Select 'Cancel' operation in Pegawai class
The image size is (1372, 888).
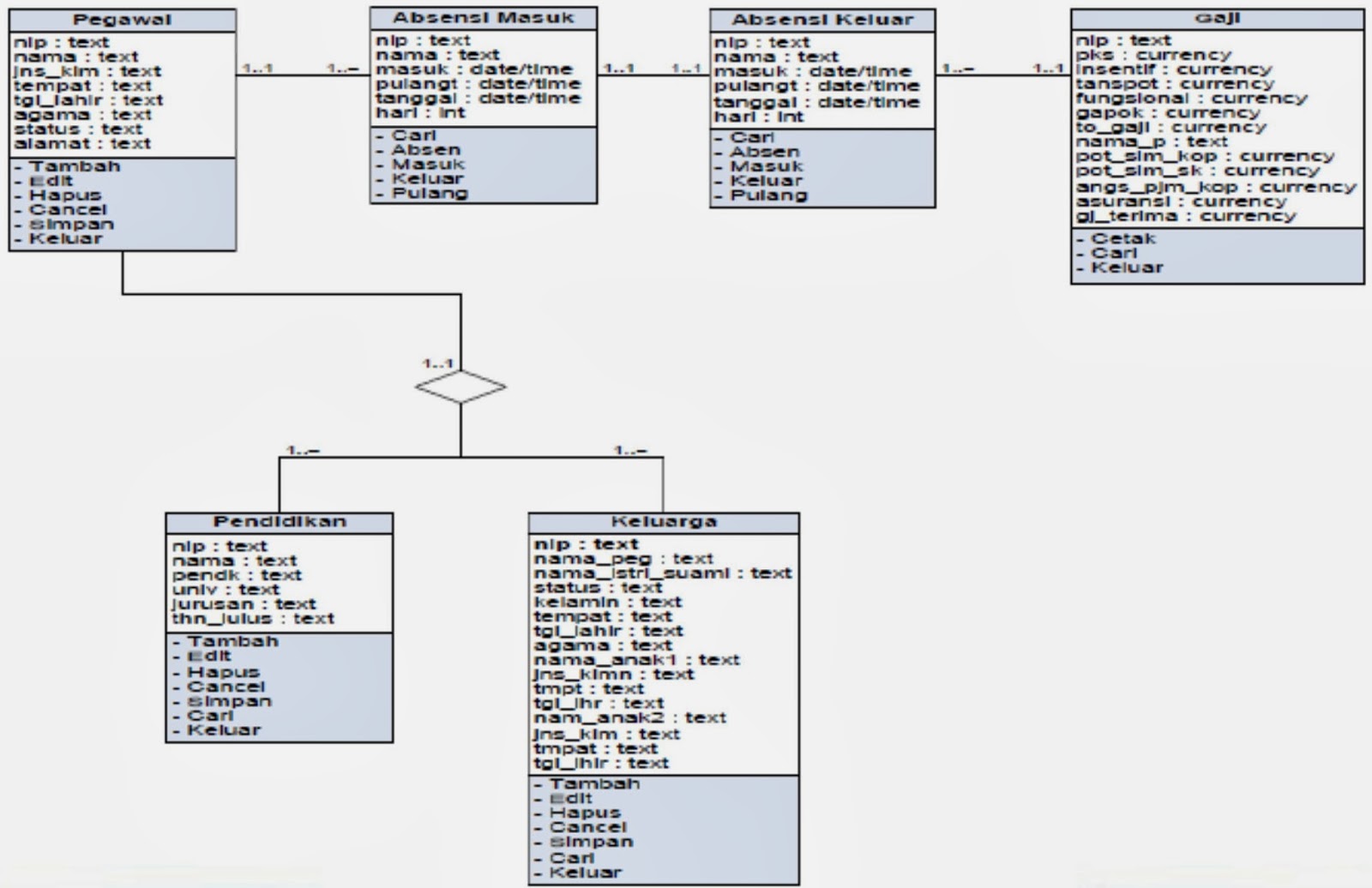(x=61, y=210)
